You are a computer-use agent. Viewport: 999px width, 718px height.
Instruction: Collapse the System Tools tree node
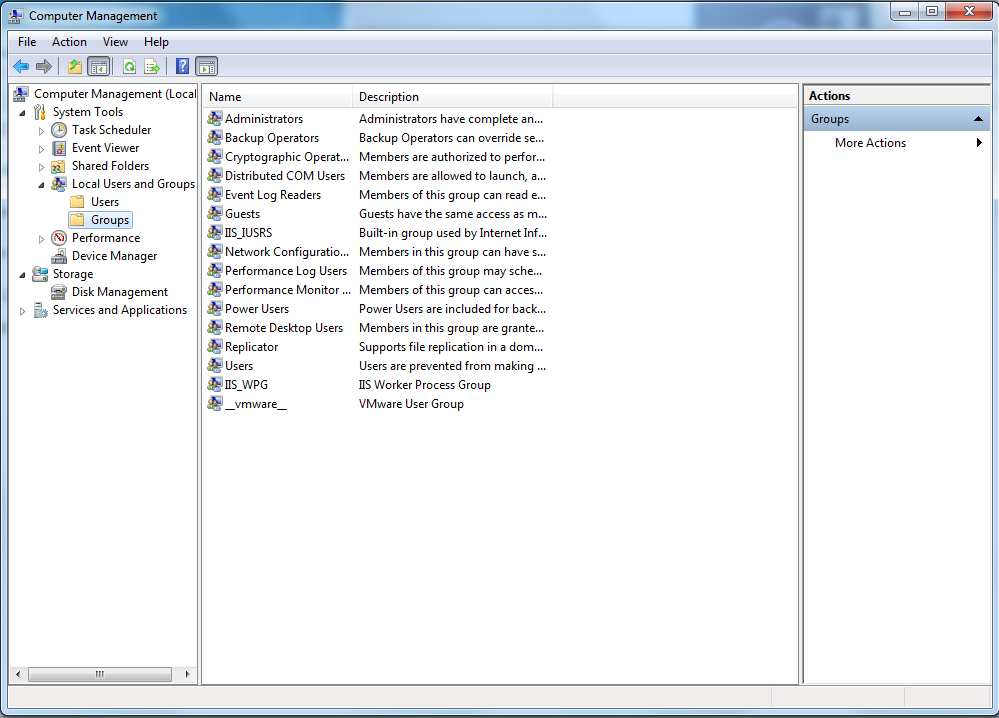coord(23,113)
